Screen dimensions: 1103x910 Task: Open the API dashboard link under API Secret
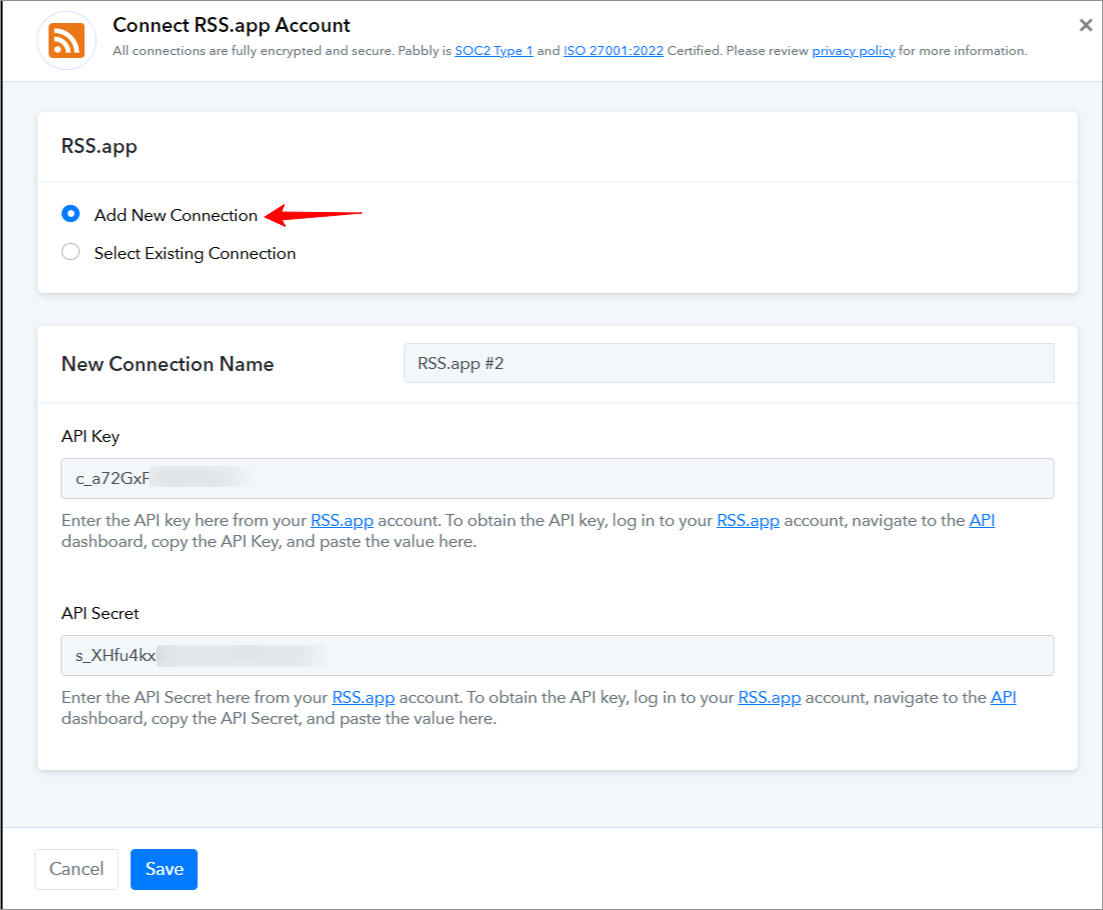(1003, 698)
